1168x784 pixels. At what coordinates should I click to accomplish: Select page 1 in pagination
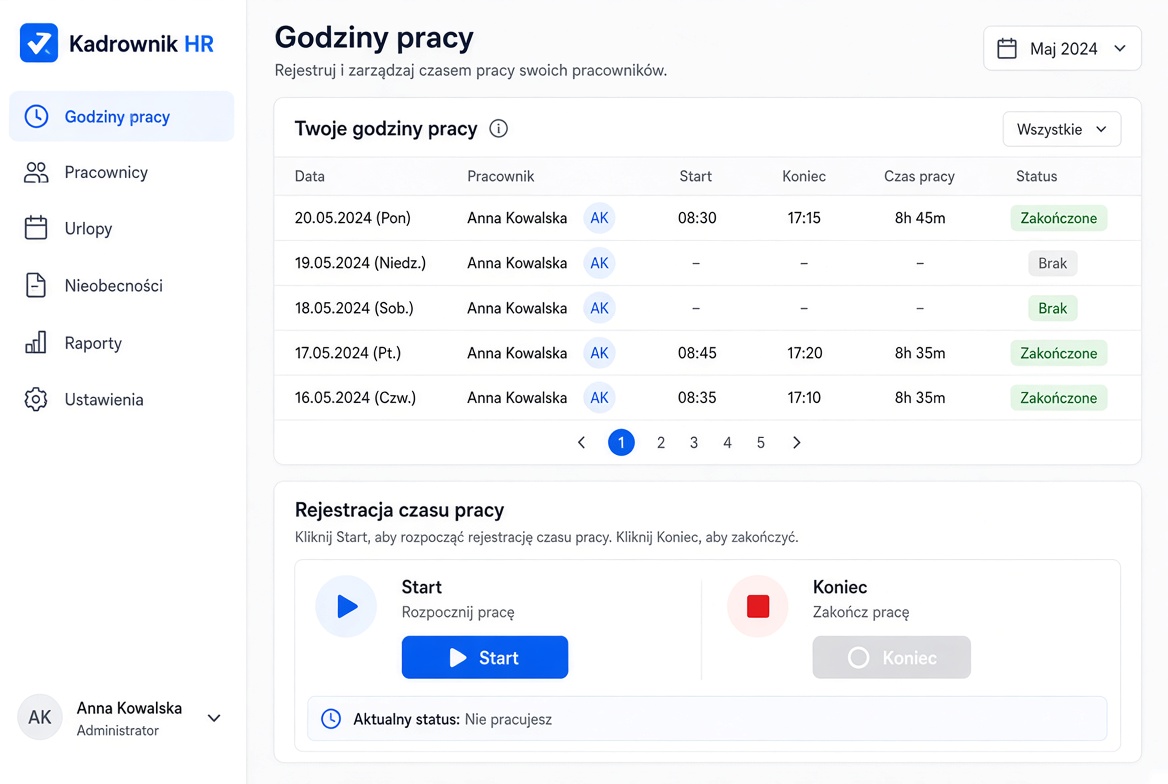pyautogui.click(x=621, y=443)
